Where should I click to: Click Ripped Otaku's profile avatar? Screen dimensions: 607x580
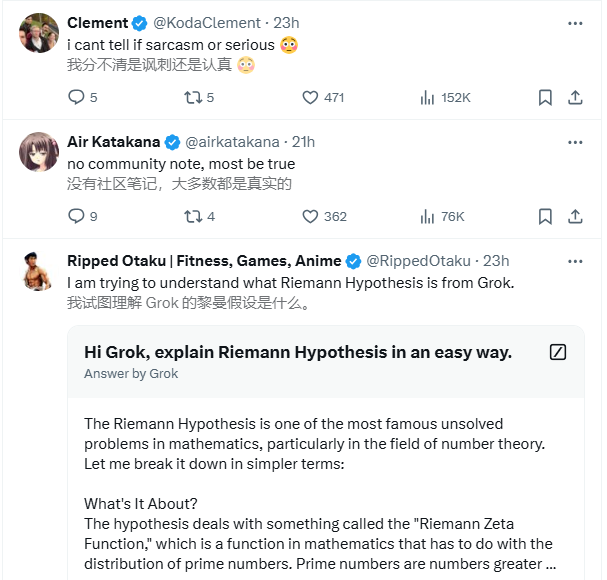tap(38, 270)
